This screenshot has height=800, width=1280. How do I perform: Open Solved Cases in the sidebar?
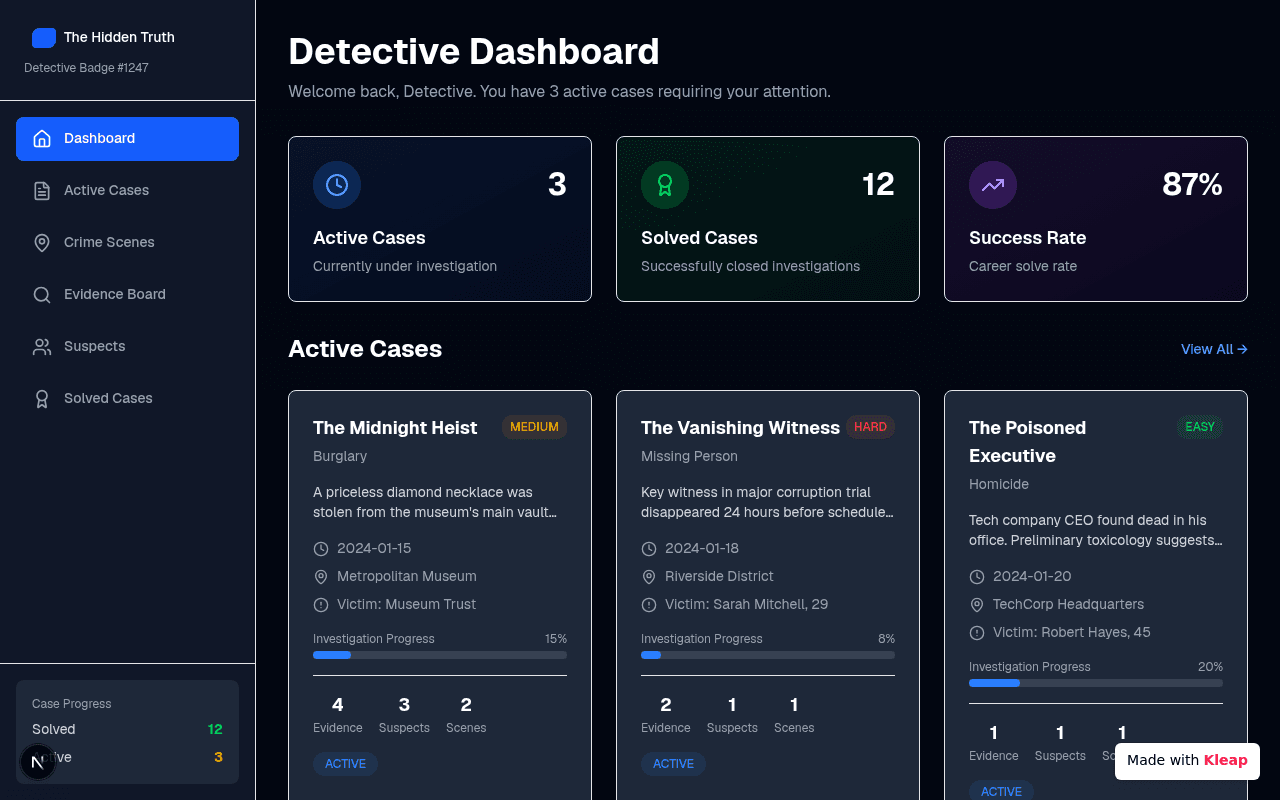pyautogui.click(x=127, y=399)
